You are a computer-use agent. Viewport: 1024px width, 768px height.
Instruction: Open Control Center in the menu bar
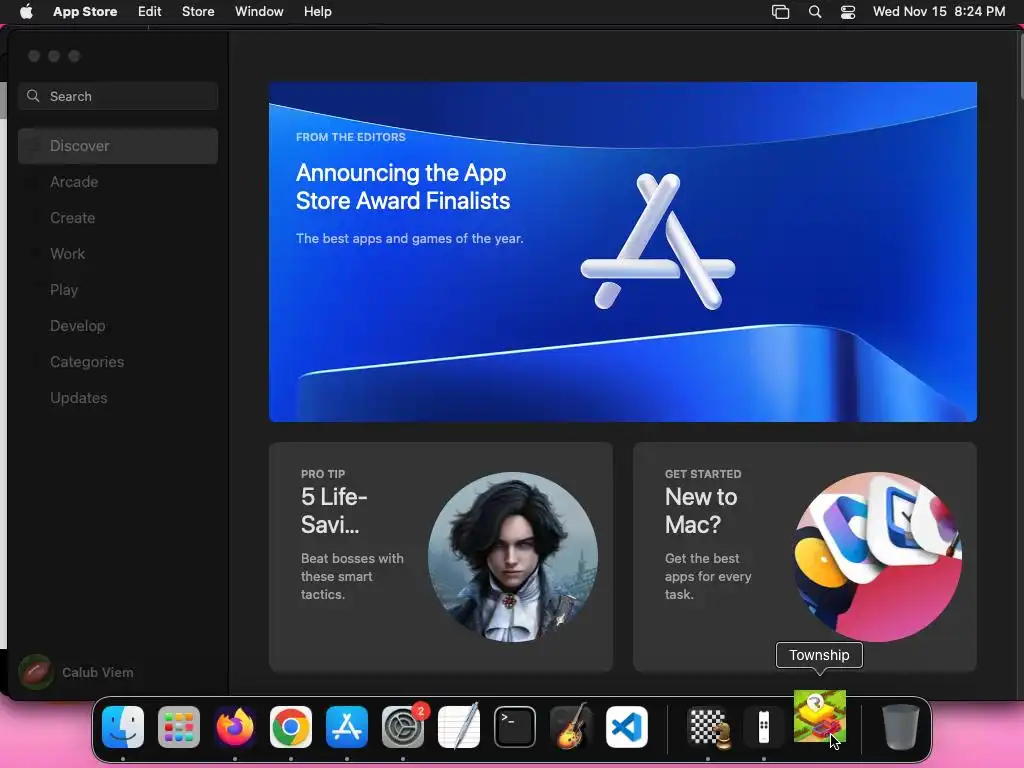[x=848, y=12]
